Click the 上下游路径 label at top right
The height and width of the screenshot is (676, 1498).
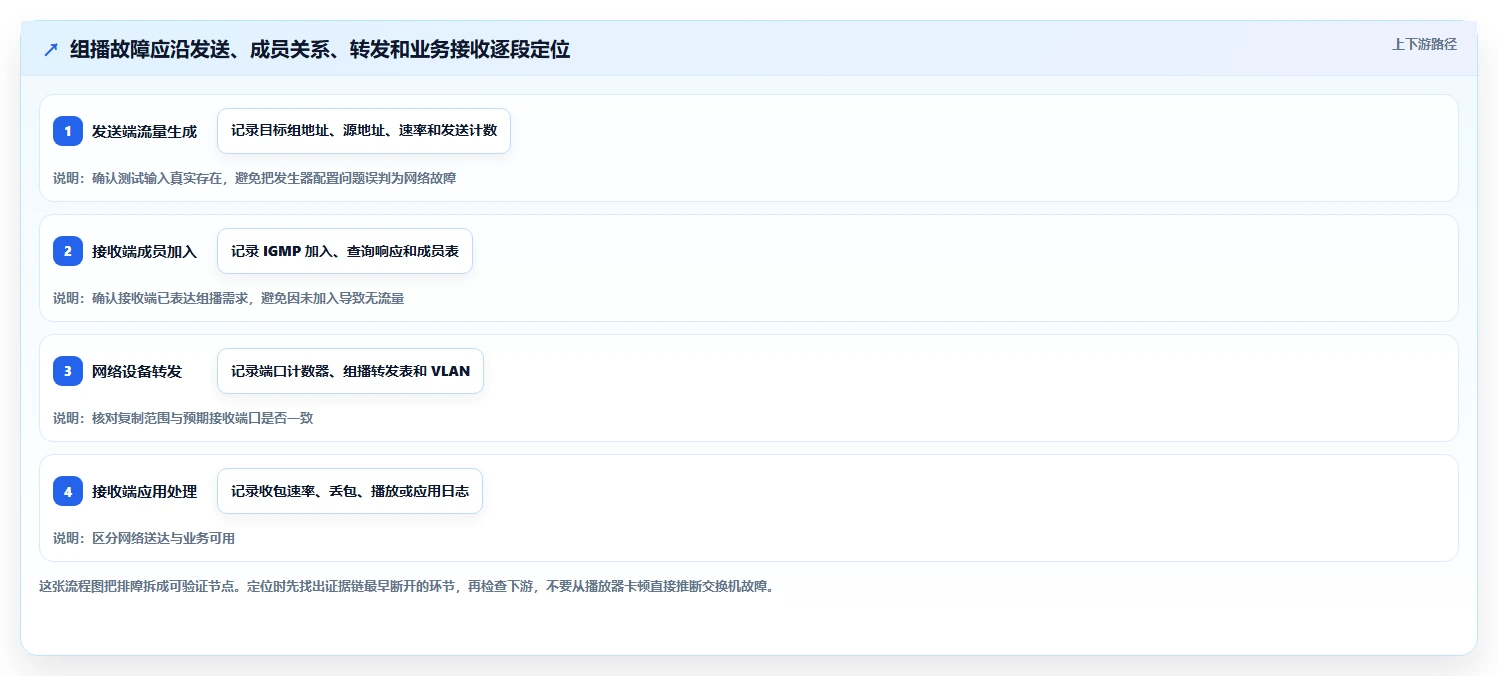[1424, 44]
